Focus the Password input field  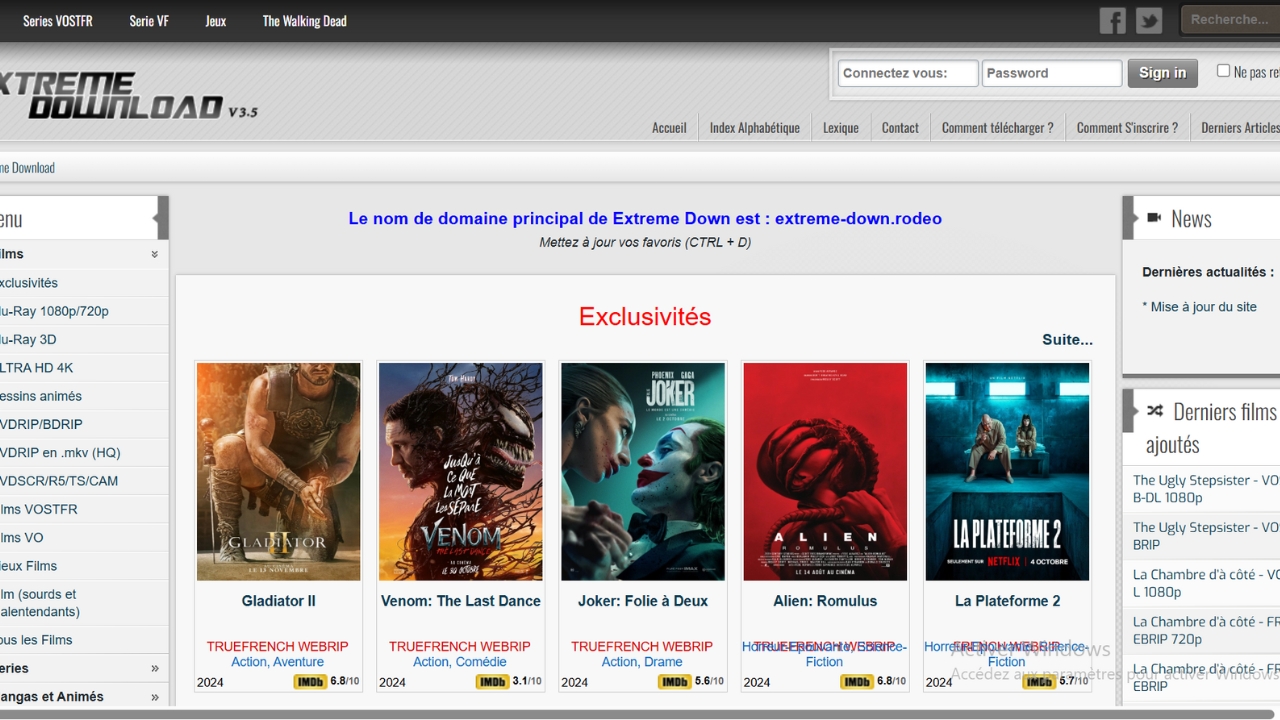coord(1051,73)
